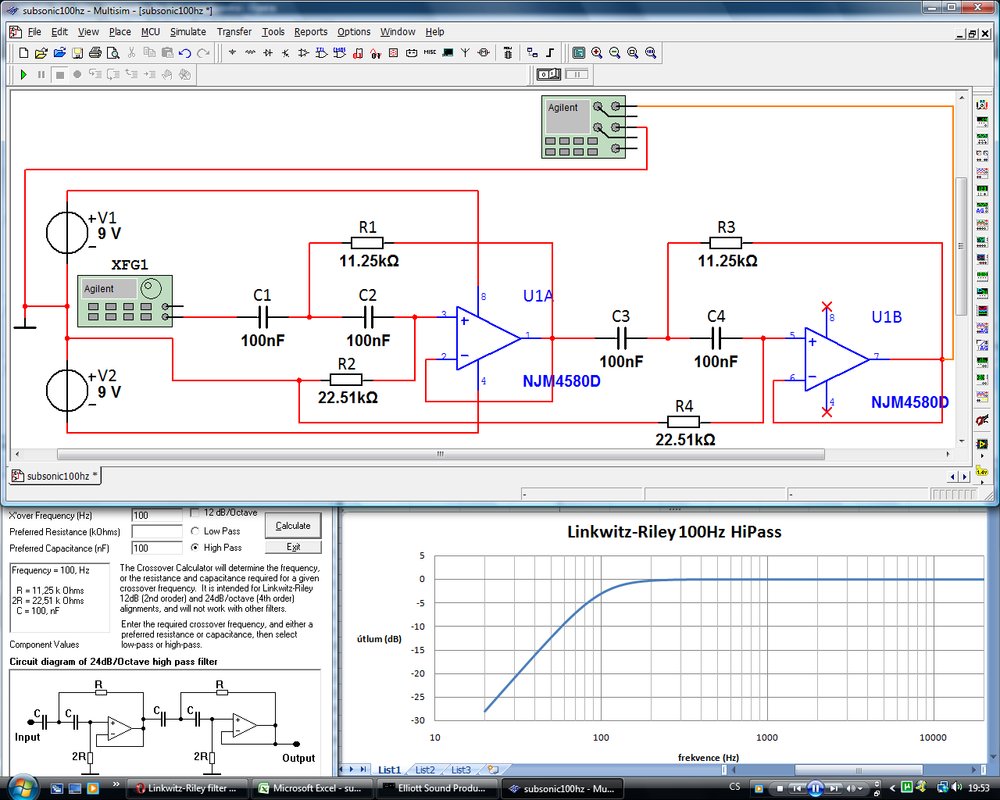
Task: Open the diode component group
Action: click(x=268, y=53)
